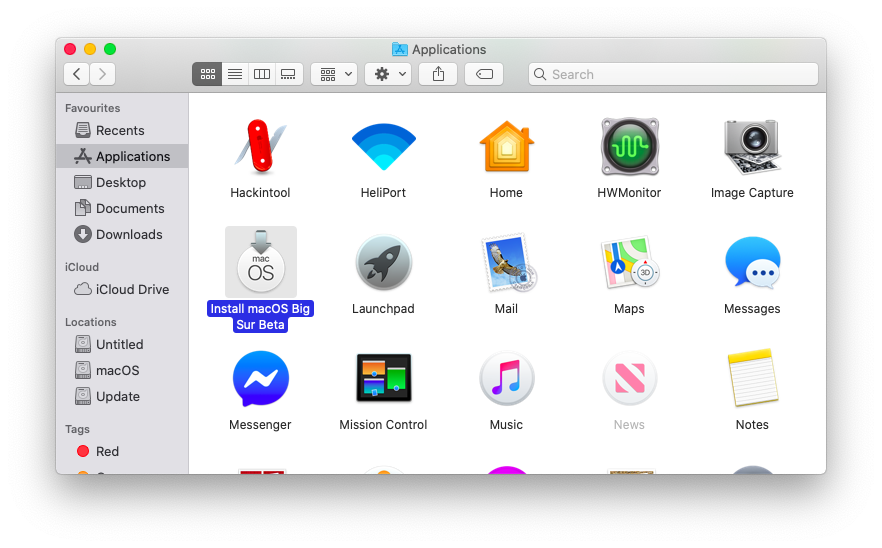Click the Share toolbar button
The height and width of the screenshot is (548, 882).
[x=438, y=74]
